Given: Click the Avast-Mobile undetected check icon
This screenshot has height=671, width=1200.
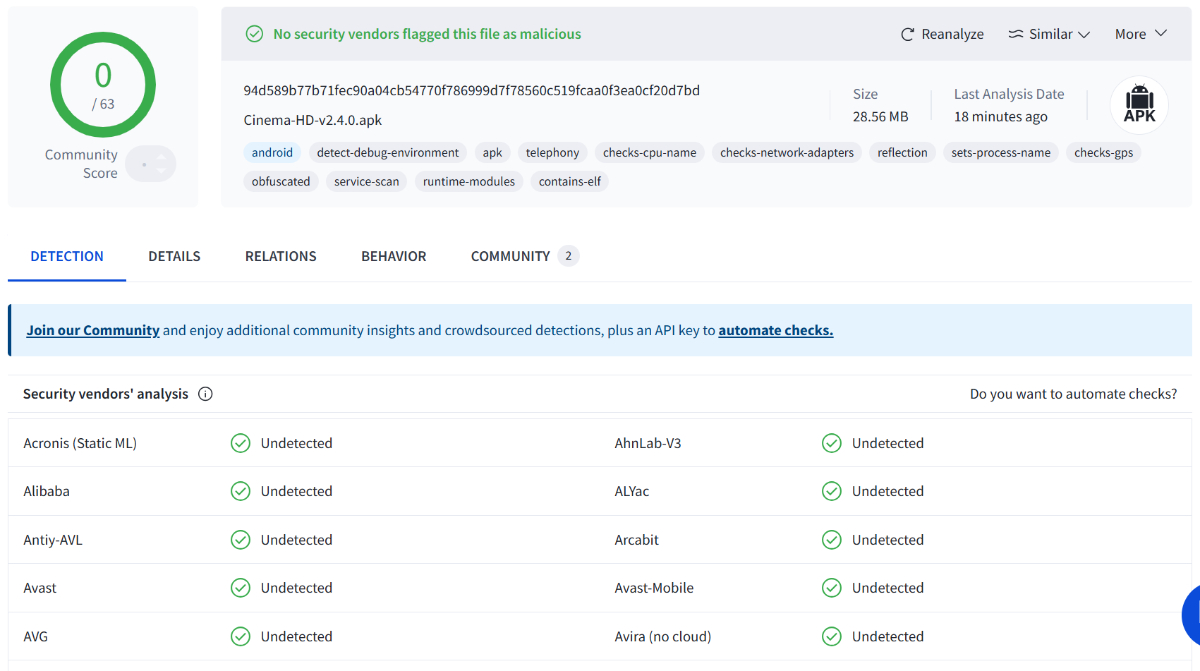Looking at the screenshot, I should tap(831, 588).
